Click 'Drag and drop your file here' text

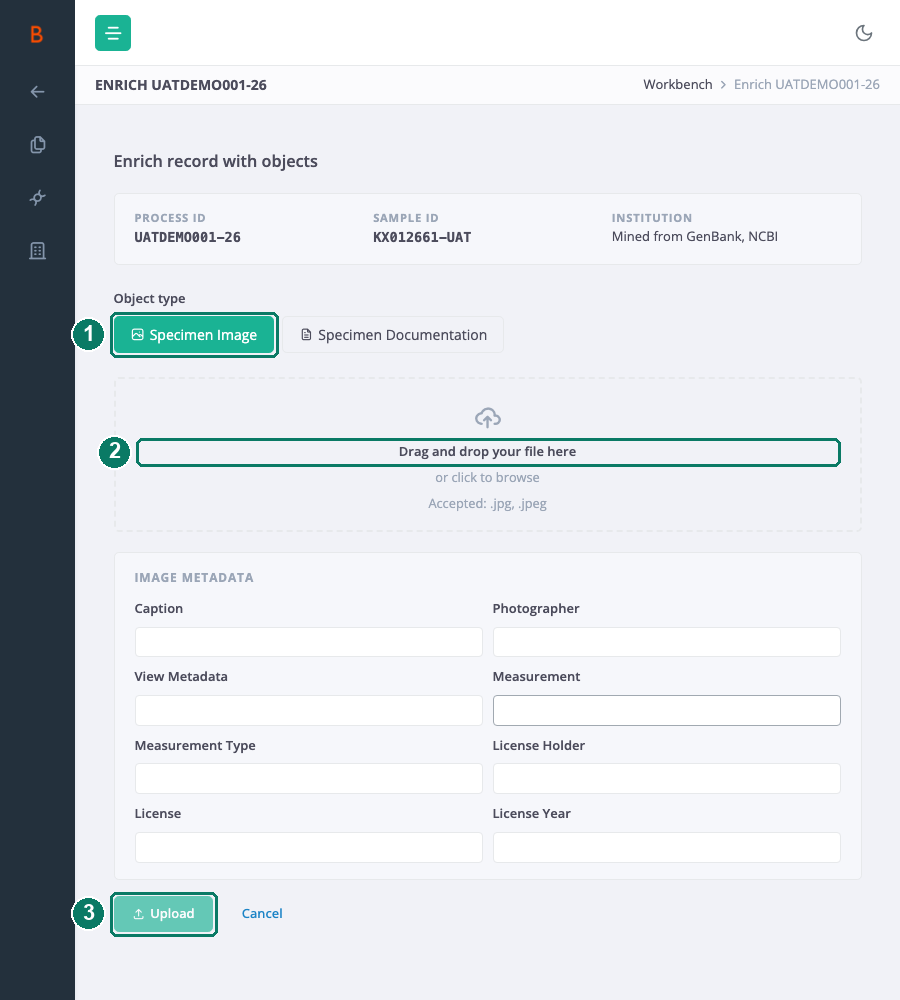point(487,452)
